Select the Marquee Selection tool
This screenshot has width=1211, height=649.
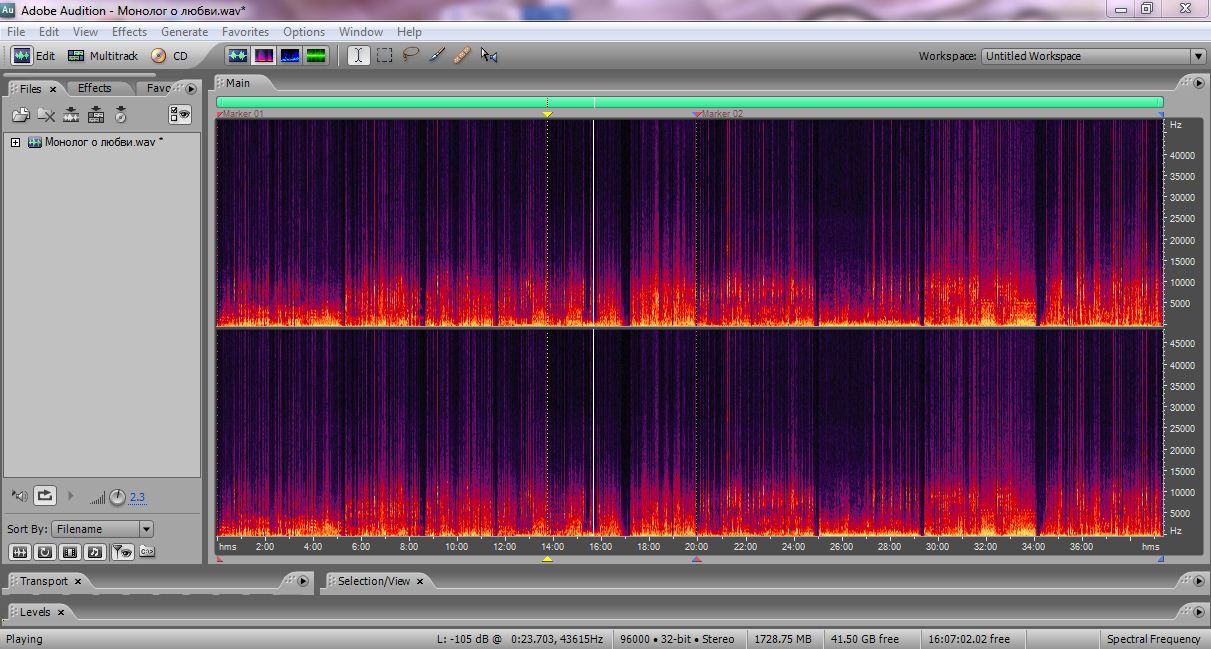tap(384, 56)
